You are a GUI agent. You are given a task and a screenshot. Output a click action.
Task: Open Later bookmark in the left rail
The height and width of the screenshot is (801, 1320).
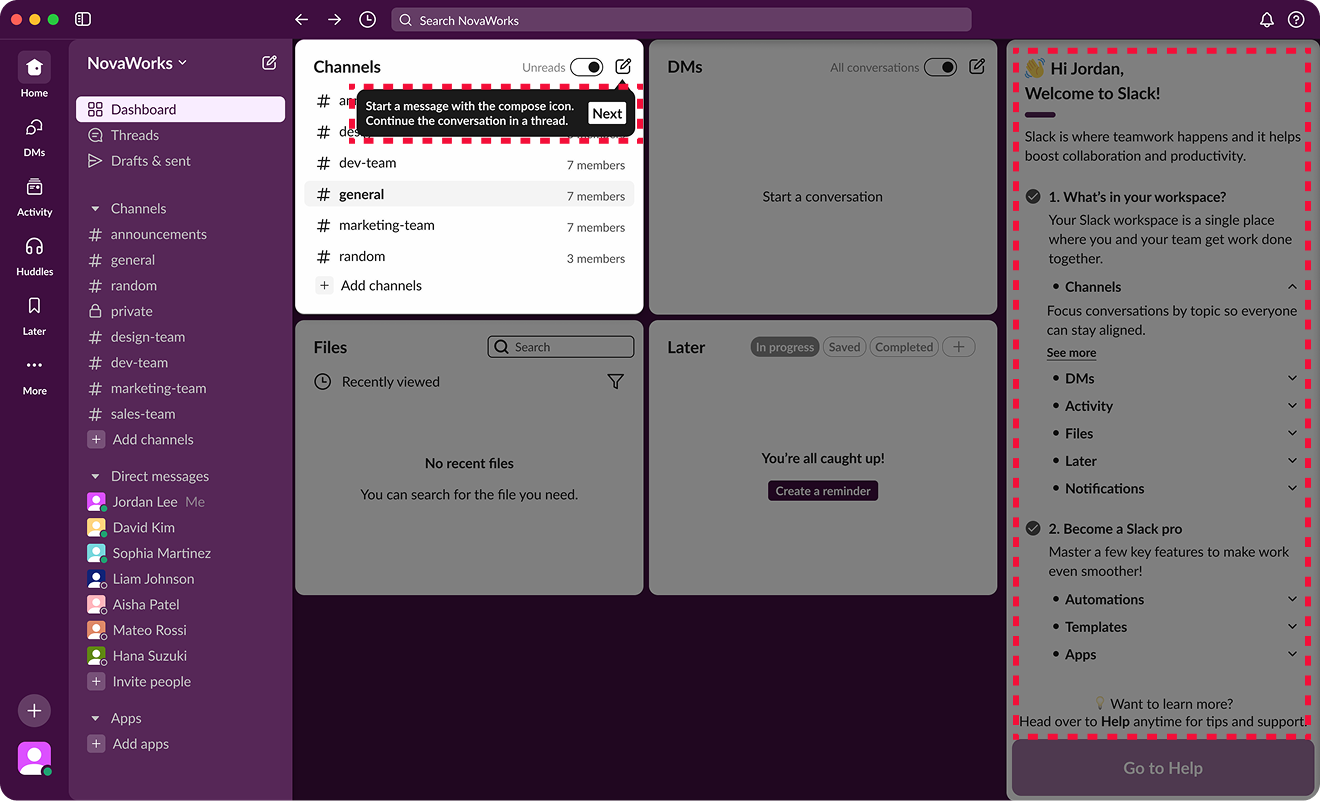34,316
